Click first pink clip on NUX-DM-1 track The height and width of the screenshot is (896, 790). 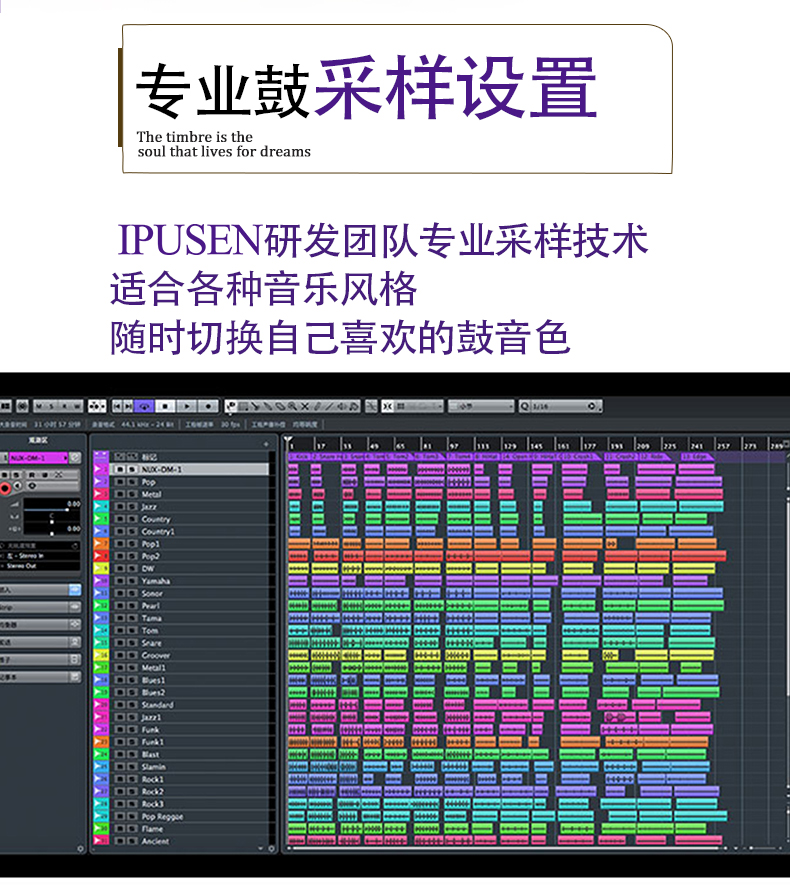293,469
